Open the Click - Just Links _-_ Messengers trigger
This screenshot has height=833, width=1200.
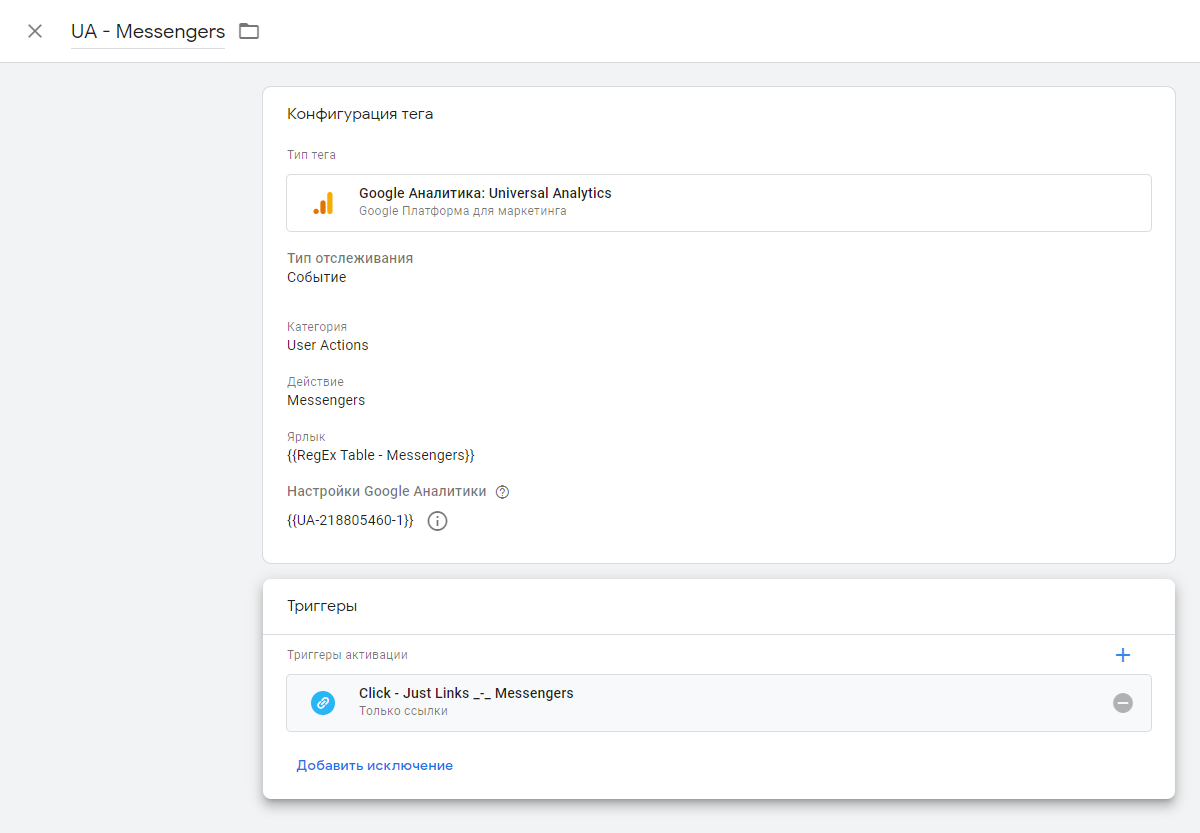click(x=466, y=693)
